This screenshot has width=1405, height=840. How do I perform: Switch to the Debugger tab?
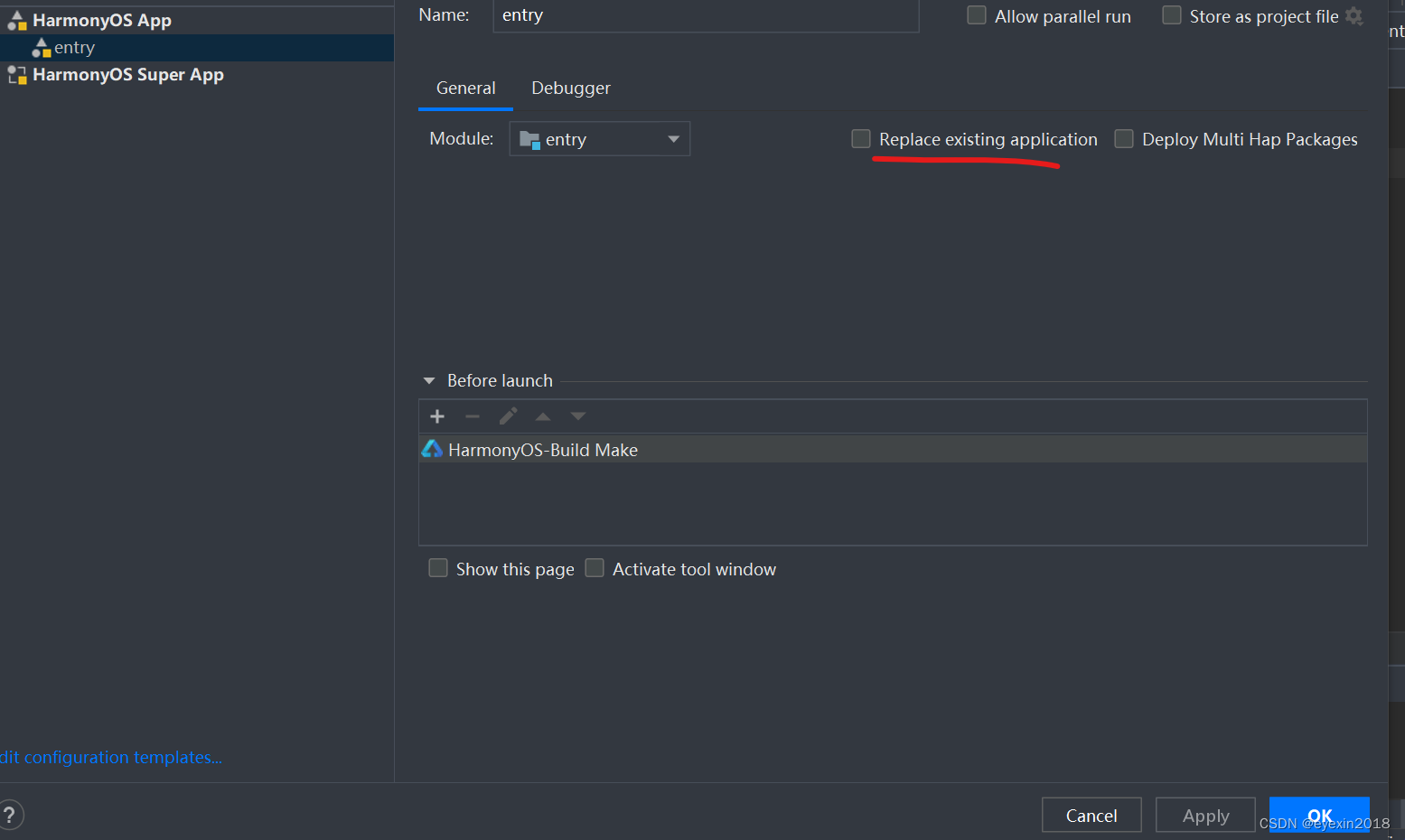571,89
